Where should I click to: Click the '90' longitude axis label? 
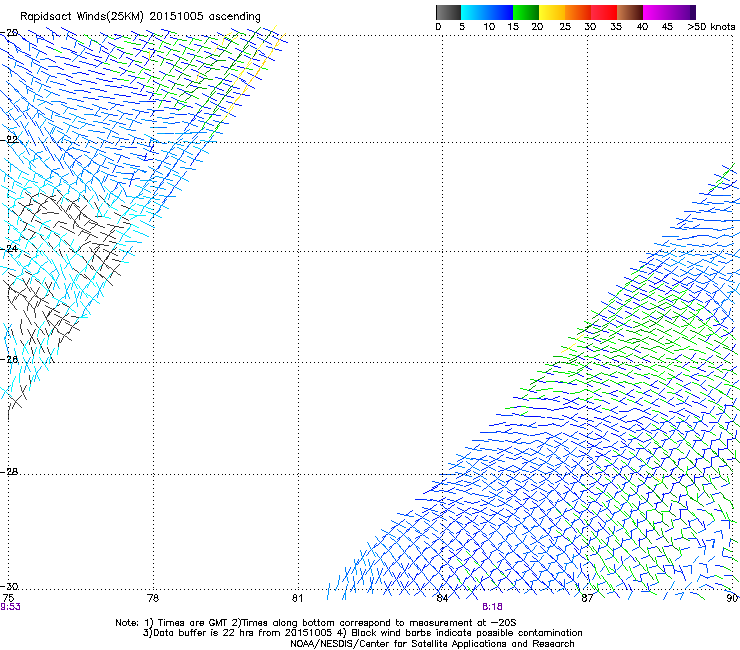click(732, 598)
